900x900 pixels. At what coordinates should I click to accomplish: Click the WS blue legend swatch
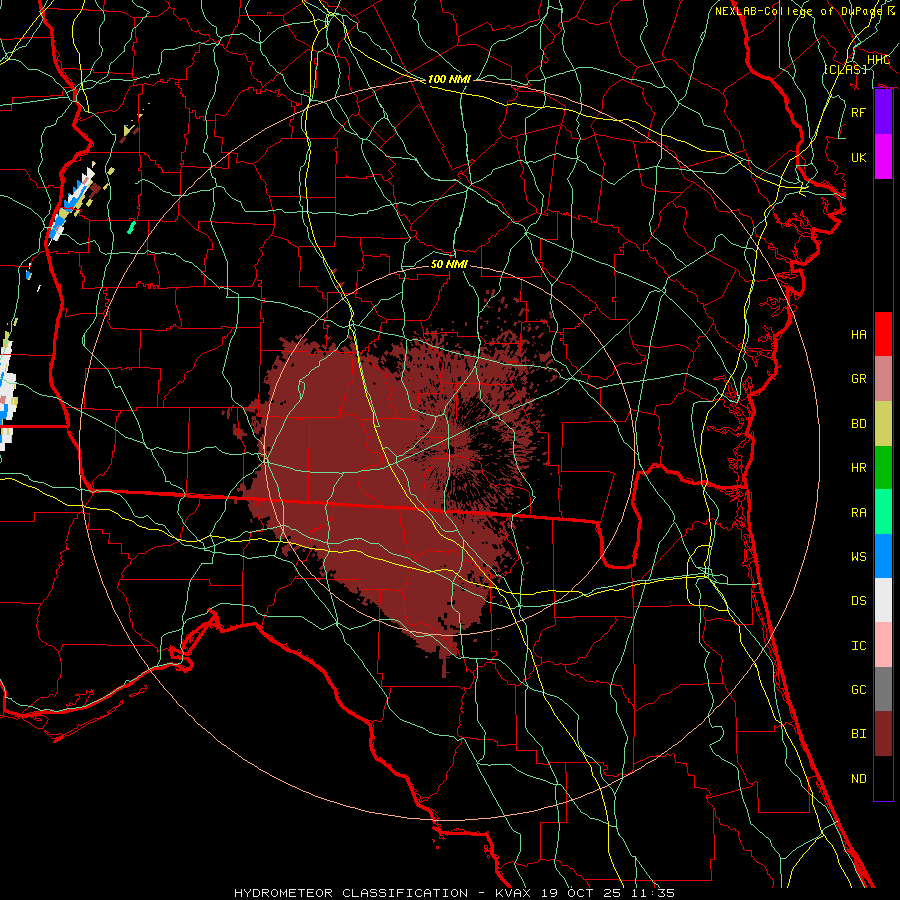883,556
